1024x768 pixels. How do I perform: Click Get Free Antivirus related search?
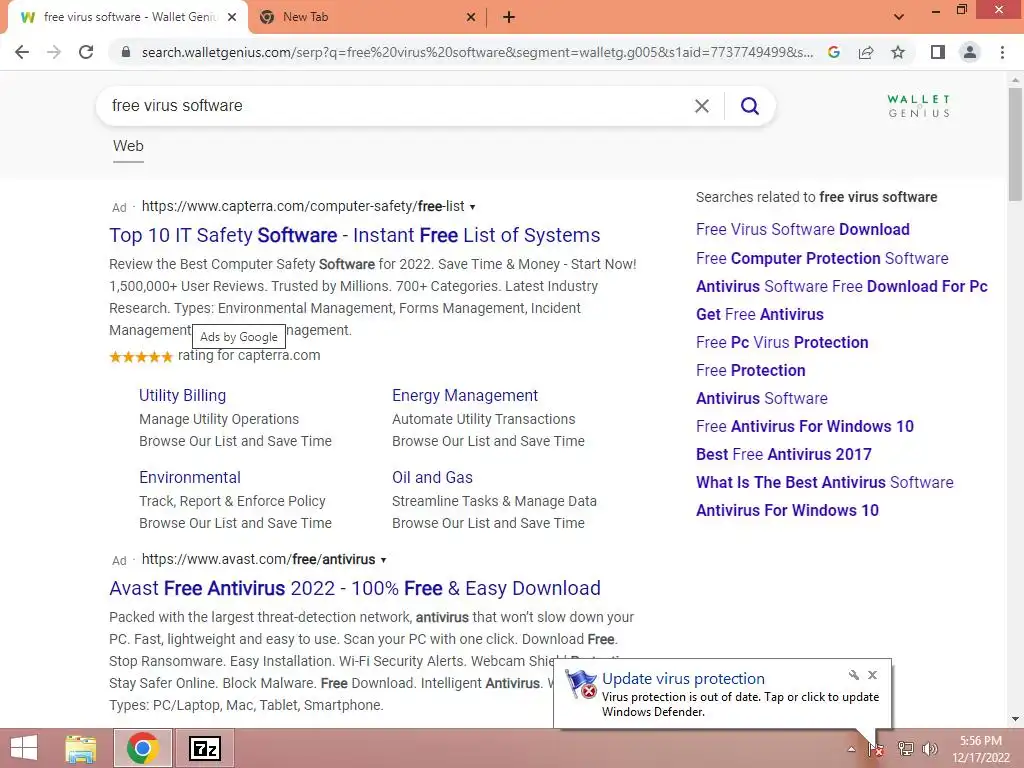click(x=760, y=315)
